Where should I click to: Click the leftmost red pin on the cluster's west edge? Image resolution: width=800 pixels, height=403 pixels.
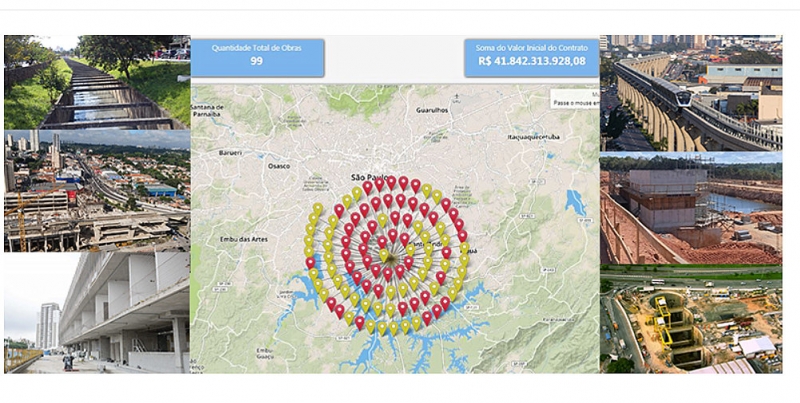pyautogui.click(x=310, y=262)
